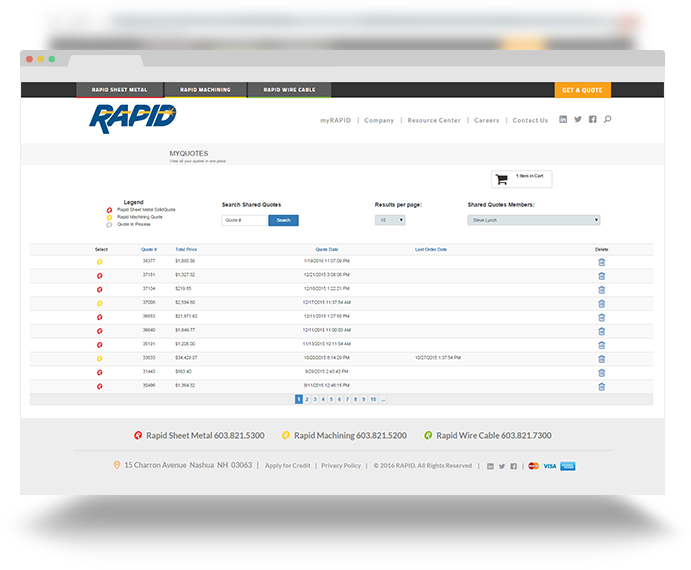The image size is (691, 570).
Task: Delete the quote priced $1,364.32
Action: (601, 387)
